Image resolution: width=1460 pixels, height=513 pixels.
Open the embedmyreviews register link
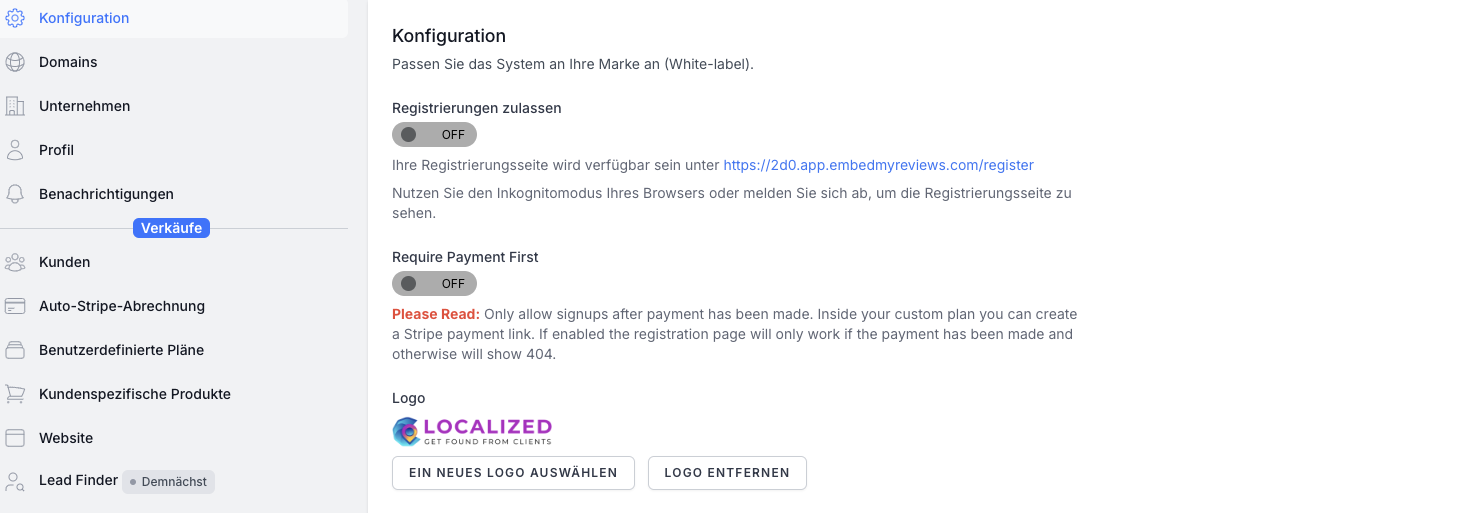[878, 165]
